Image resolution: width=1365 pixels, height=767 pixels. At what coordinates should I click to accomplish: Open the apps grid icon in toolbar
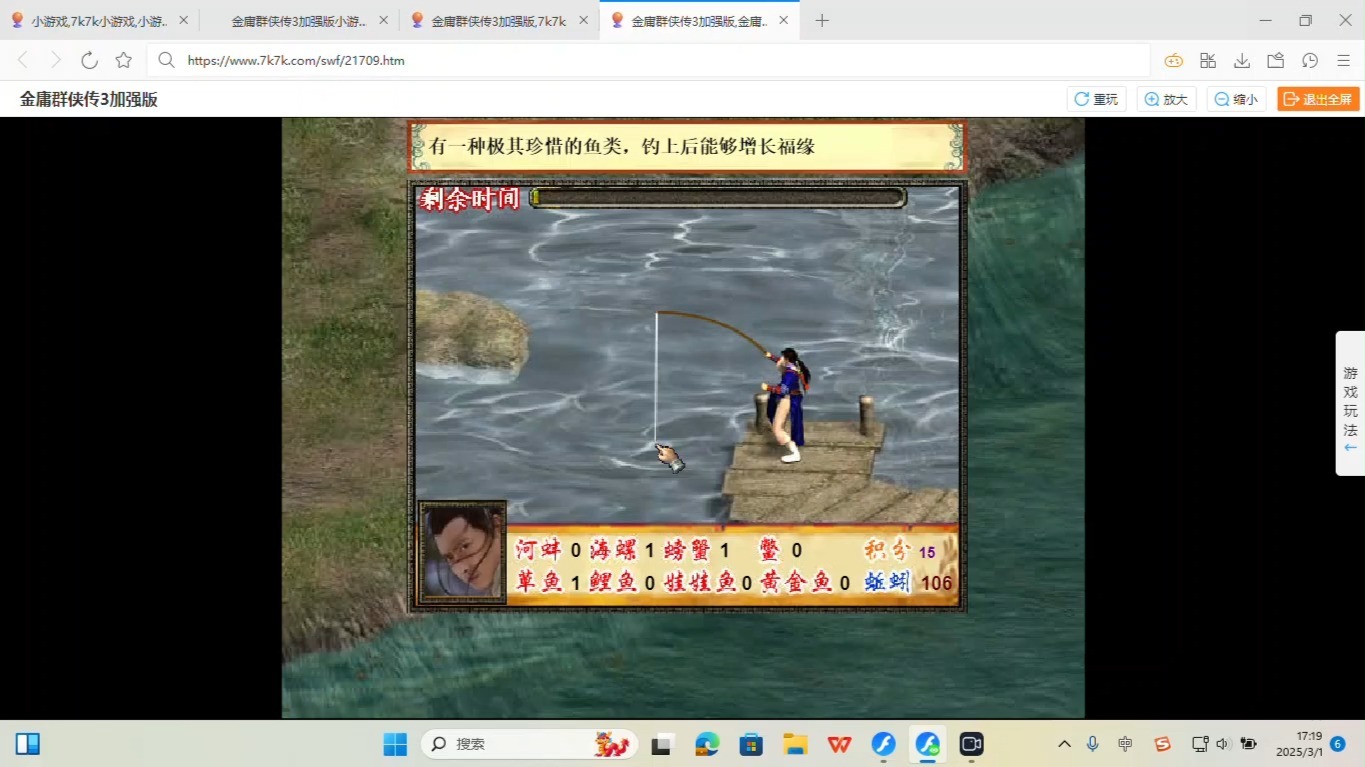pyautogui.click(x=1208, y=60)
